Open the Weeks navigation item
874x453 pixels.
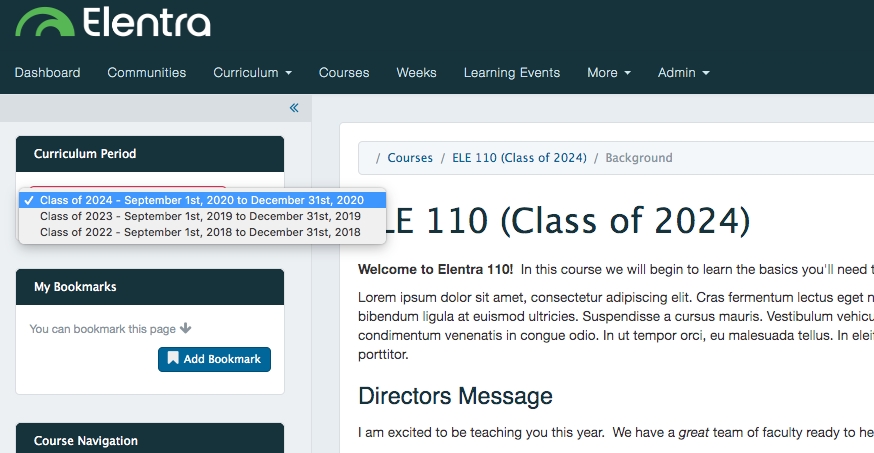tap(416, 72)
